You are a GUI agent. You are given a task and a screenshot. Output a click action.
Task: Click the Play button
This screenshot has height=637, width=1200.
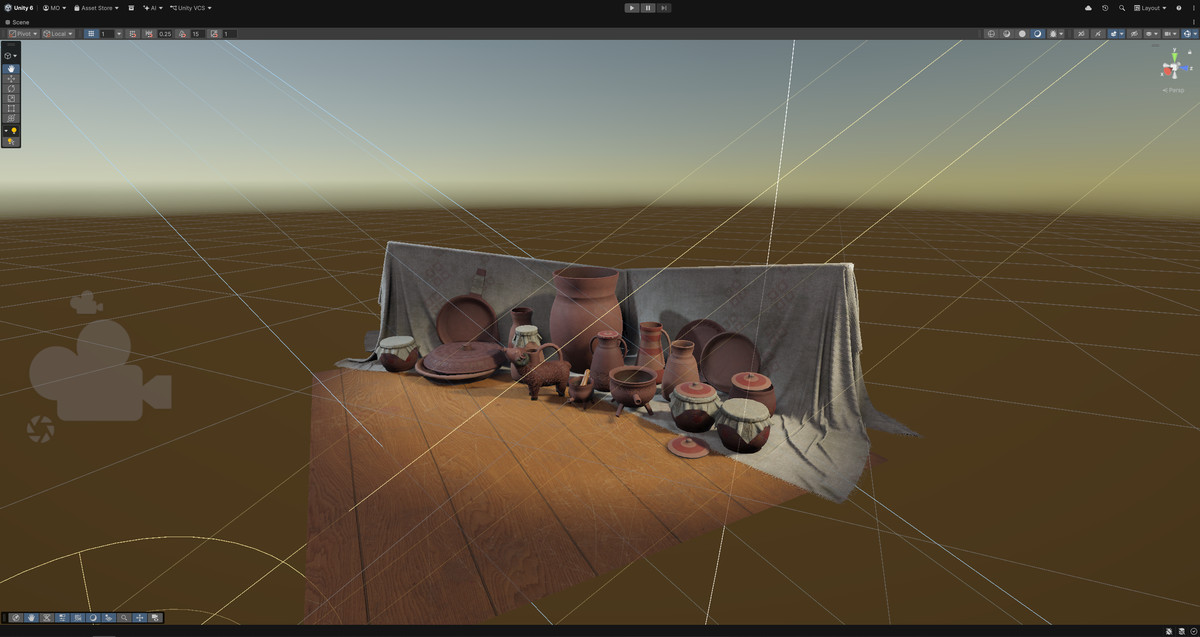[632, 8]
